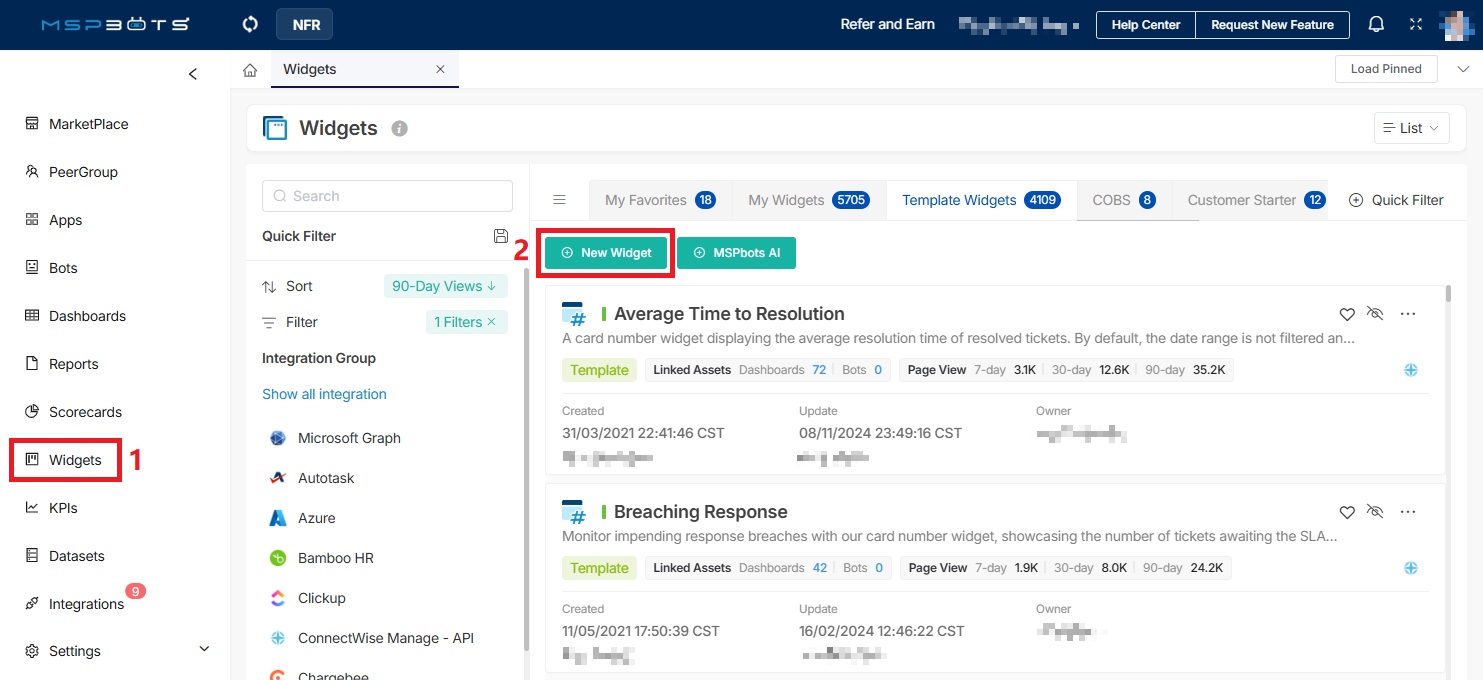This screenshot has height=680, width=1483.
Task: Click the notification bell icon
Action: pos(1377,25)
